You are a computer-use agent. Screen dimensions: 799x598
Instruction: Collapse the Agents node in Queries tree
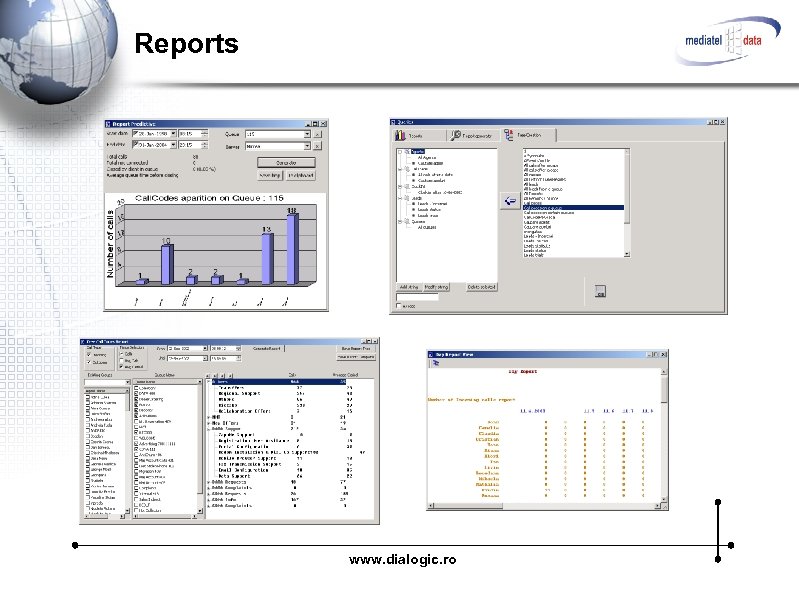point(400,152)
